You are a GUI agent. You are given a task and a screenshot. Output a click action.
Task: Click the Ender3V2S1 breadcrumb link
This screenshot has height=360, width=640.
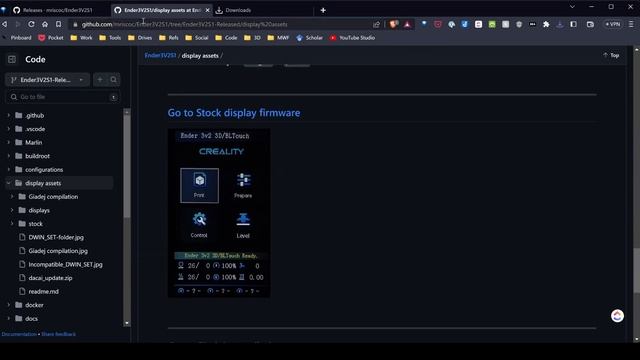(x=160, y=56)
